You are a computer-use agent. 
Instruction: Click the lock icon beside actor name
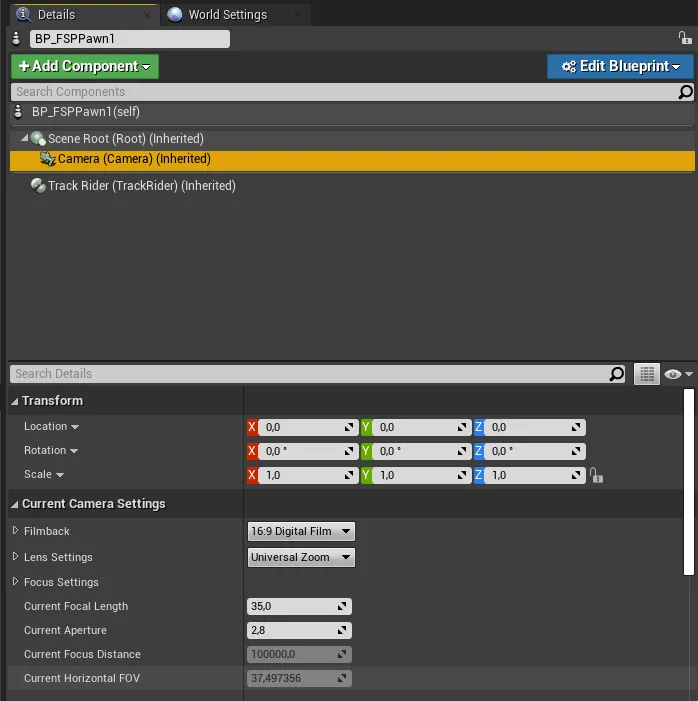(x=685, y=38)
